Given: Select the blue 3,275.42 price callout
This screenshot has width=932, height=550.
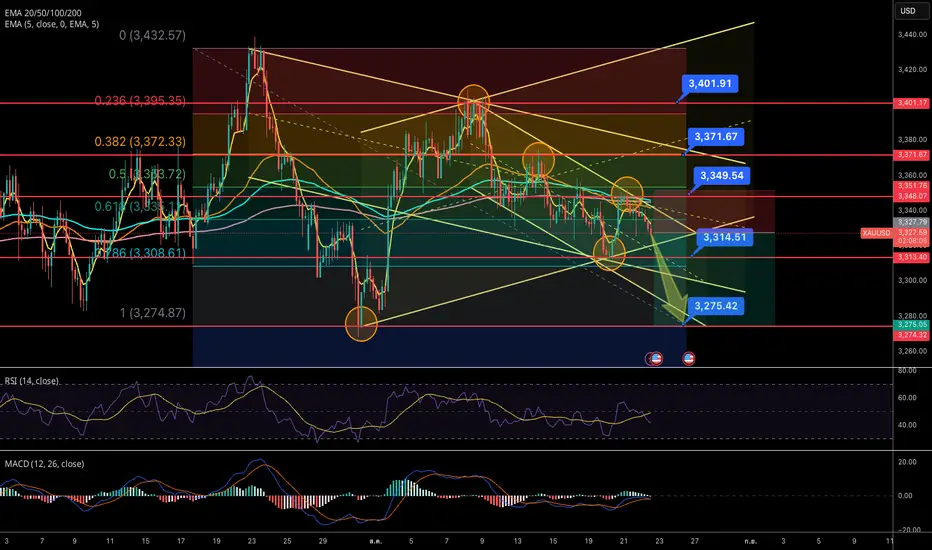Looking at the screenshot, I should pos(716,306).
